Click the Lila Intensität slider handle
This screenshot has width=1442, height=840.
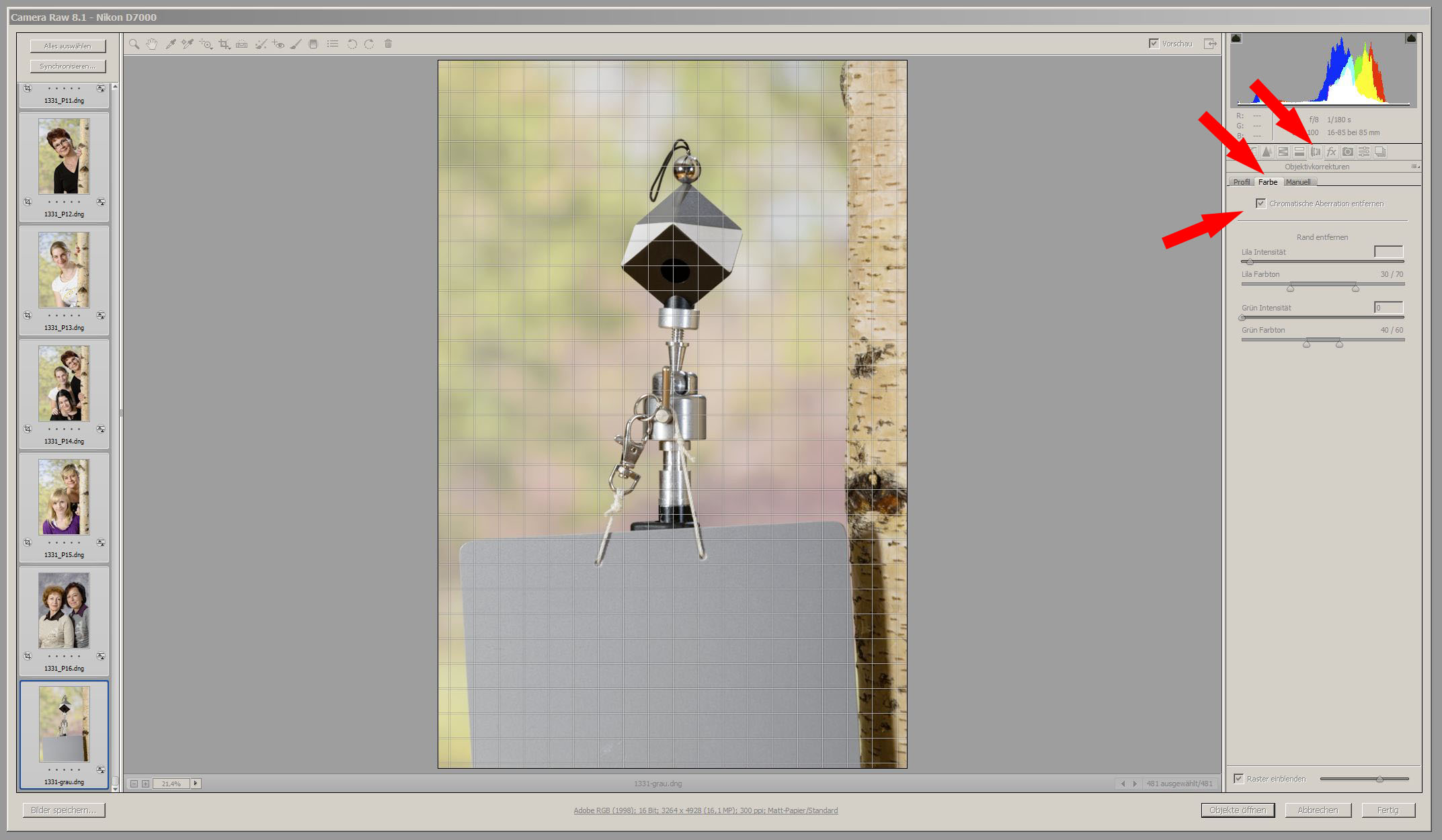pyautogui.click(x=1249, y=262)
